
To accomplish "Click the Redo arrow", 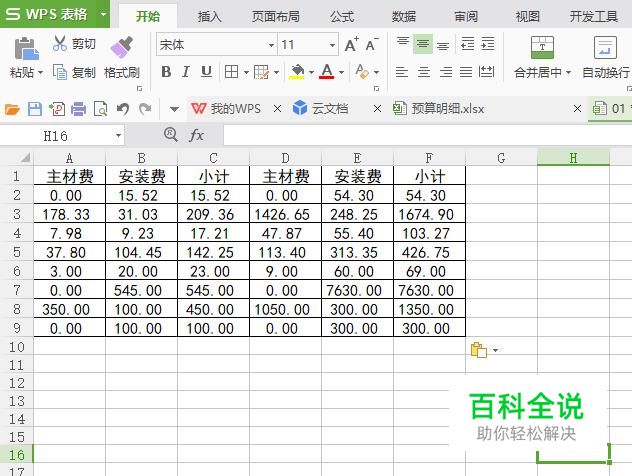I will 145,109.
